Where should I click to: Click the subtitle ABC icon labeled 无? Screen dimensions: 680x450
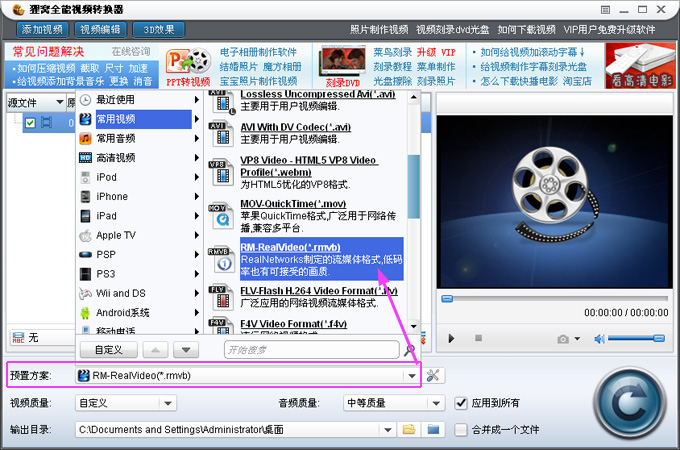(19, 337)
